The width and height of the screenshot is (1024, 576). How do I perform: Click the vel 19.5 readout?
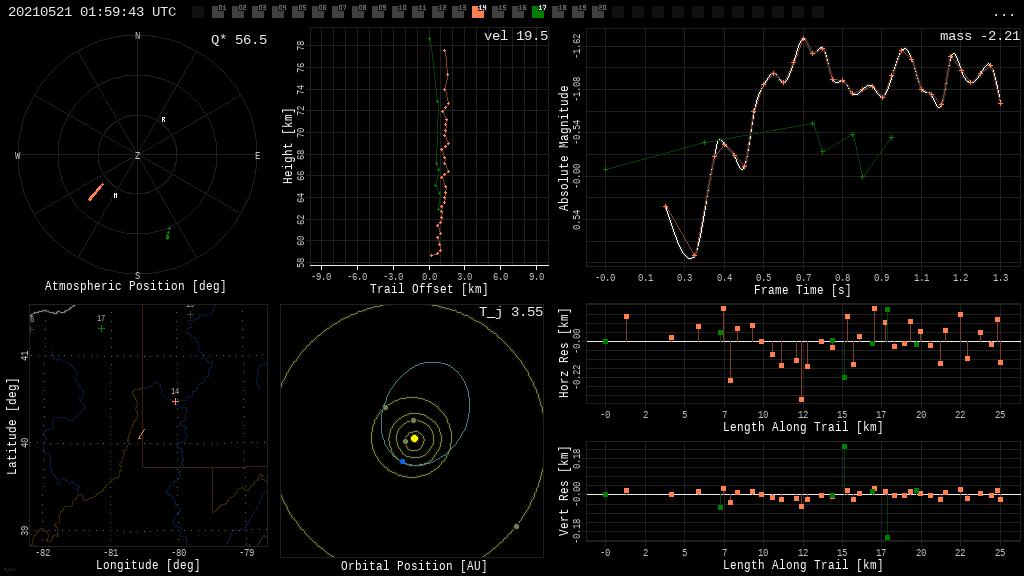click(515, 36)
